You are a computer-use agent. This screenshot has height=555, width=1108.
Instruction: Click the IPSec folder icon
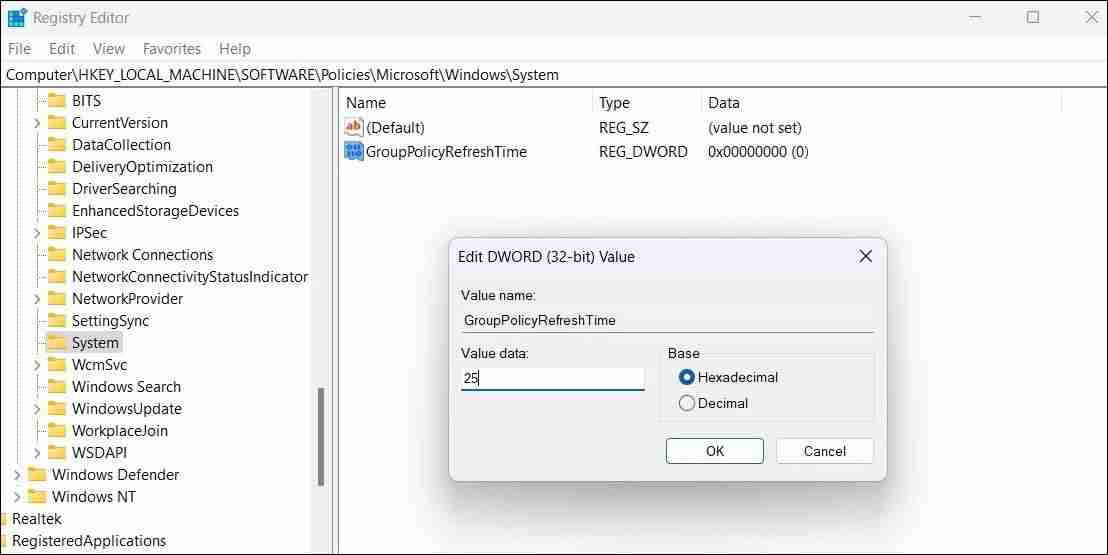point(57,232)
